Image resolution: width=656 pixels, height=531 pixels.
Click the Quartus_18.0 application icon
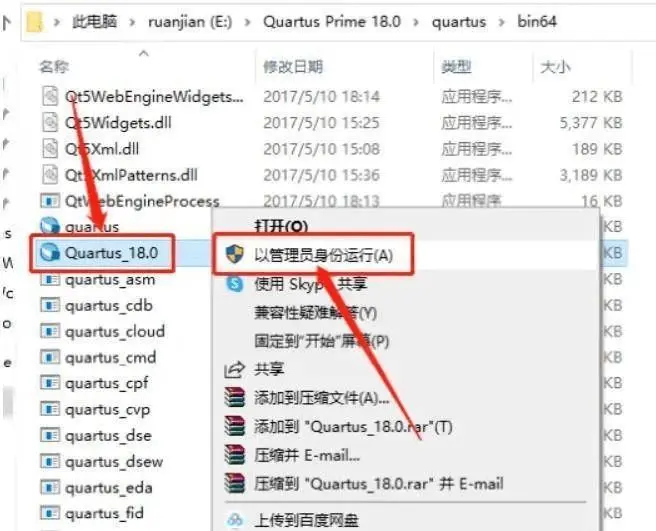tap(49, 252)
